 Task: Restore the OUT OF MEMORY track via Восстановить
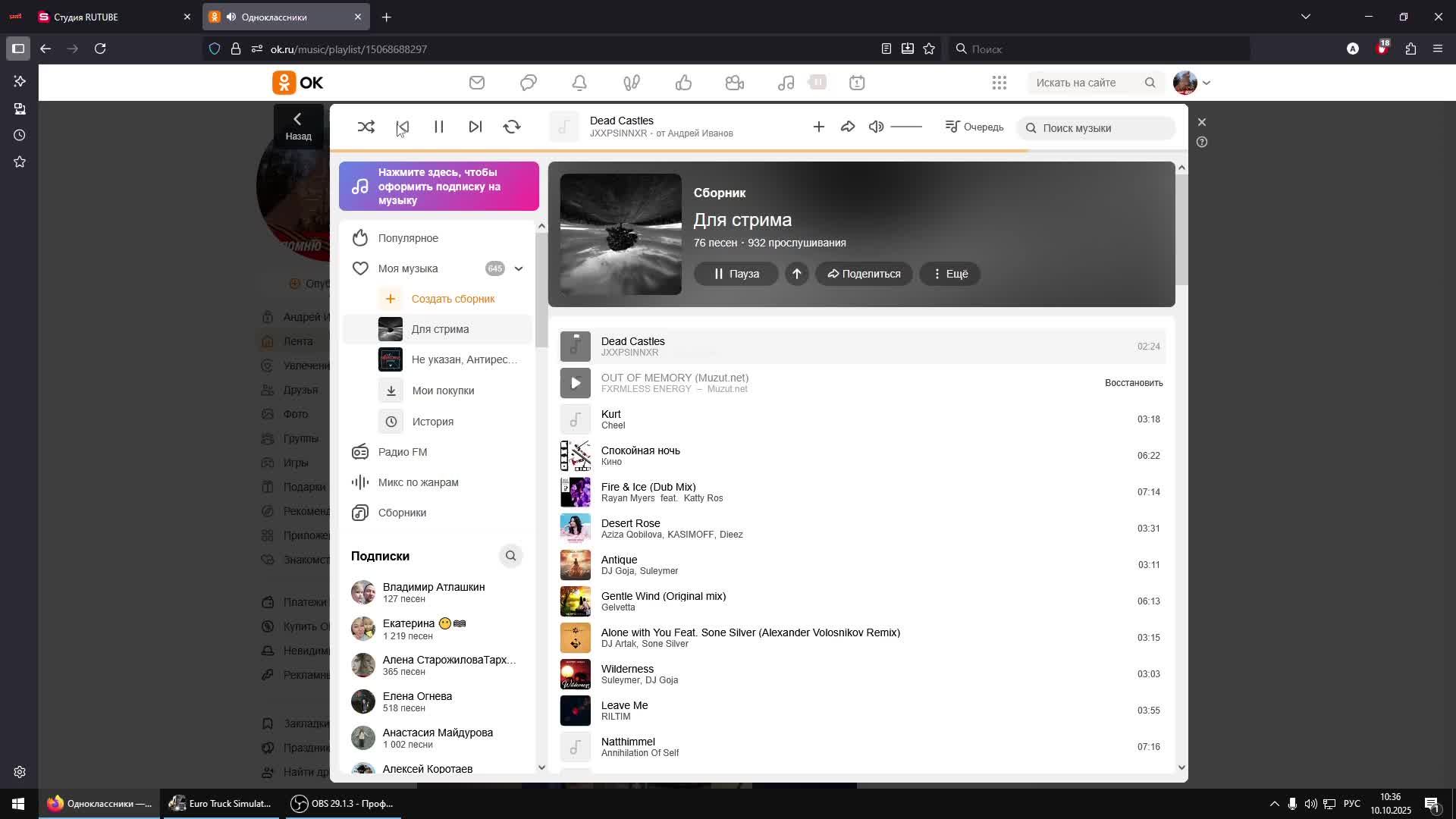[1133, 383]
